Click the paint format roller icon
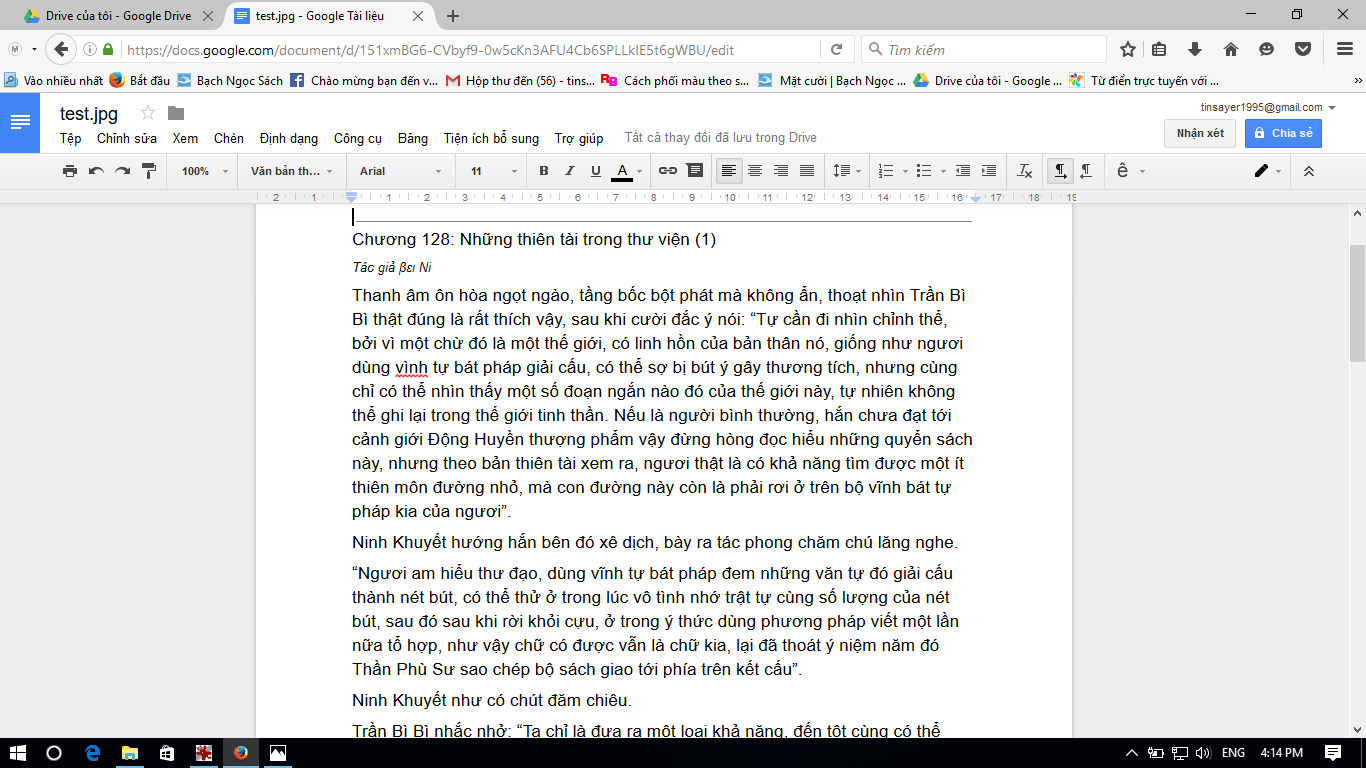This screenshot has height=768, width=1366. click(x=149, y=171)
